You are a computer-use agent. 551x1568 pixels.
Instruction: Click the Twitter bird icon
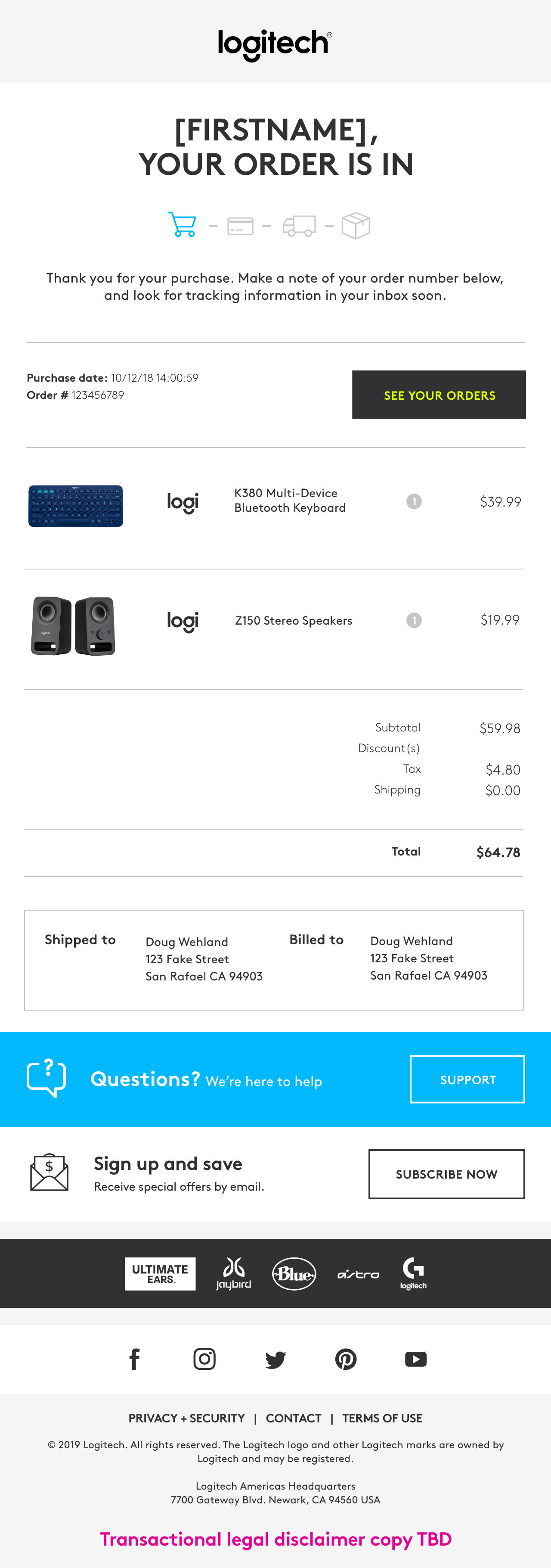275,1359
